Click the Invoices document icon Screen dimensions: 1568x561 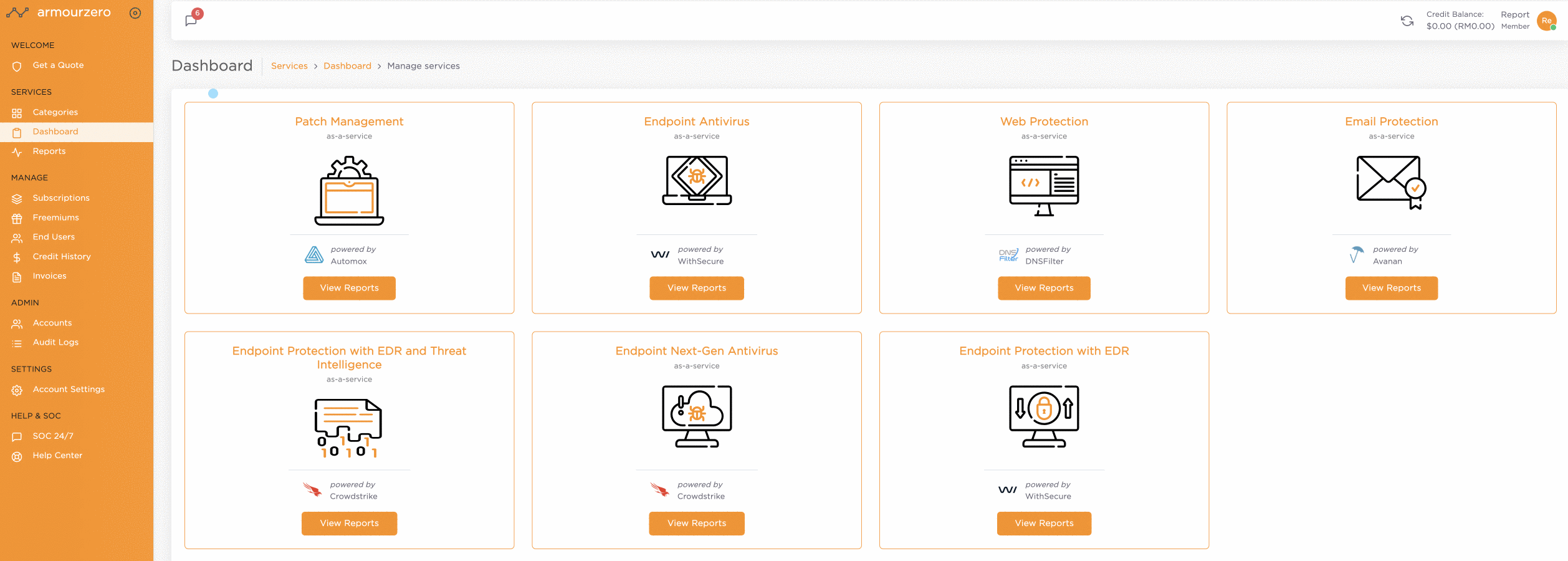[x=17, y=277]
